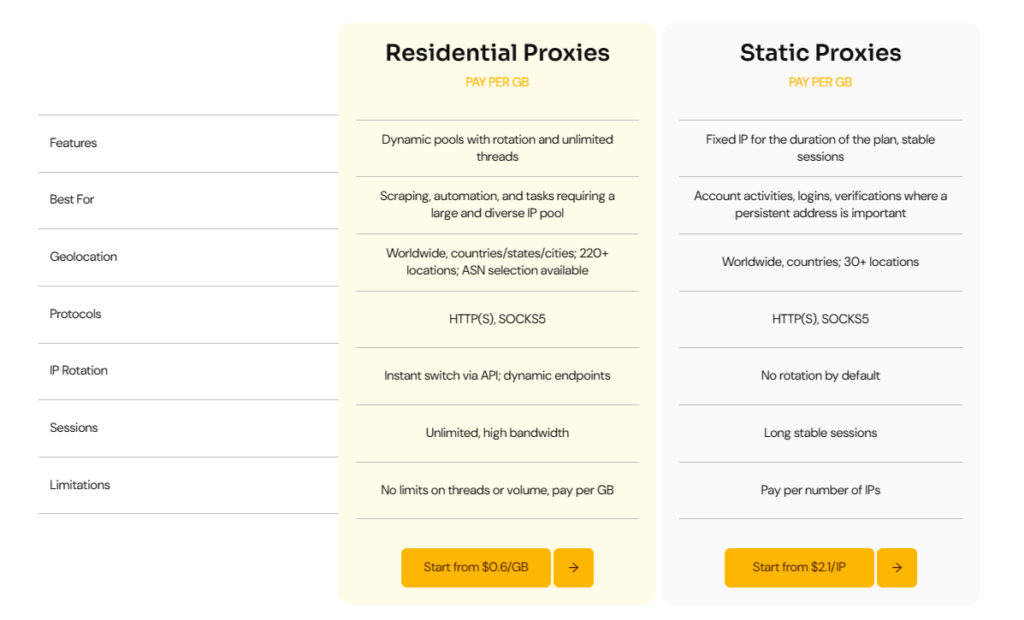Click the Limitations row label

(x=80, y=485)
